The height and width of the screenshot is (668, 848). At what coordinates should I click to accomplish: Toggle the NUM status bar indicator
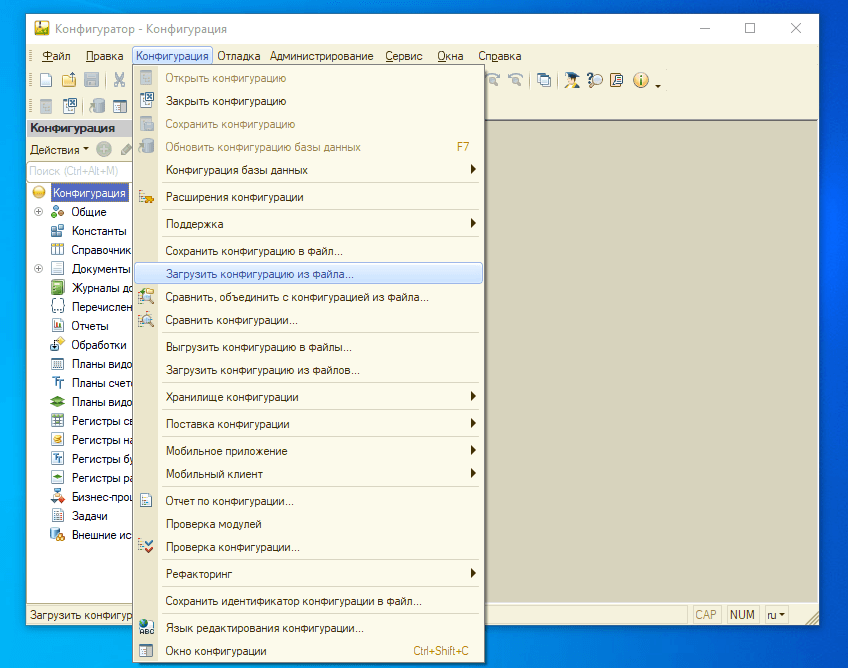742,615
